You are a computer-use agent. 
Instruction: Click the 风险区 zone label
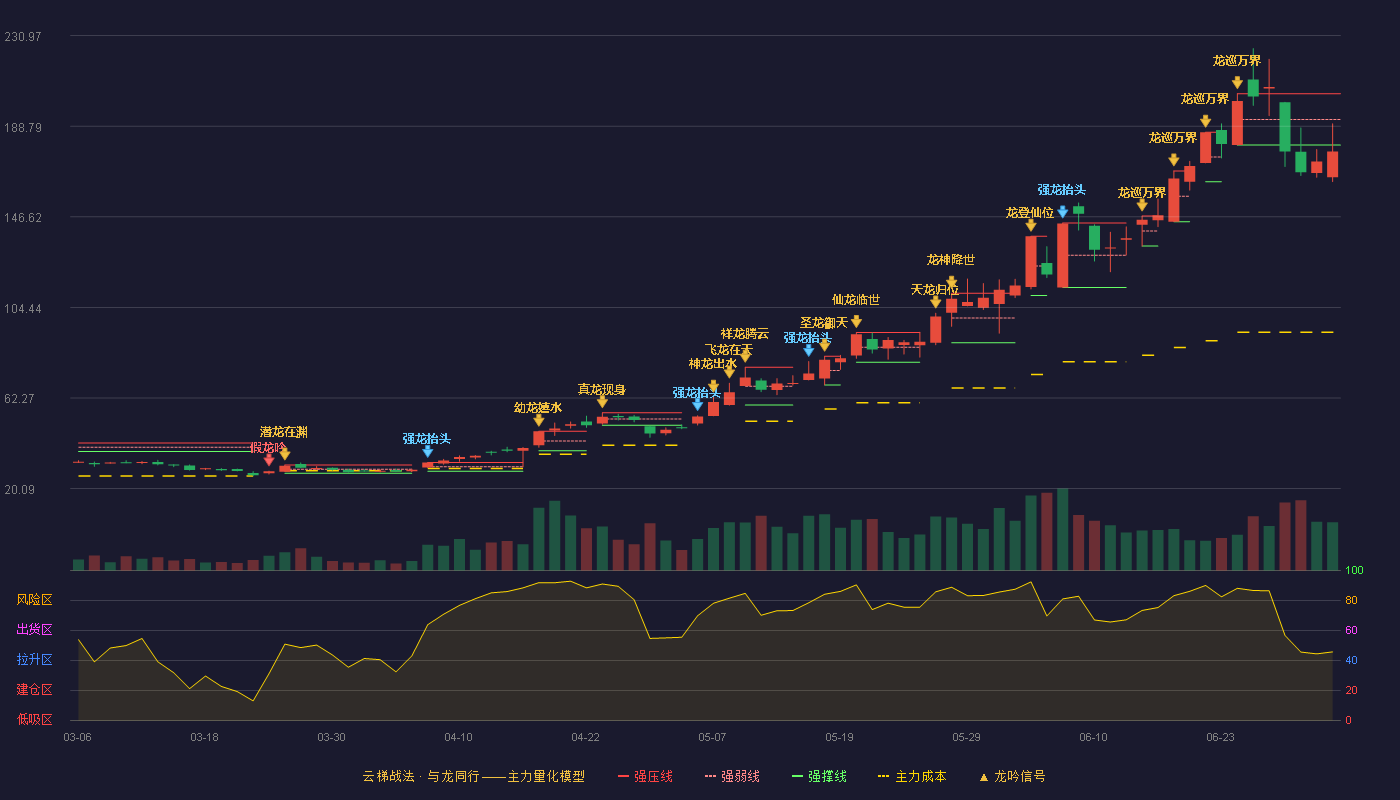point(35,599)
